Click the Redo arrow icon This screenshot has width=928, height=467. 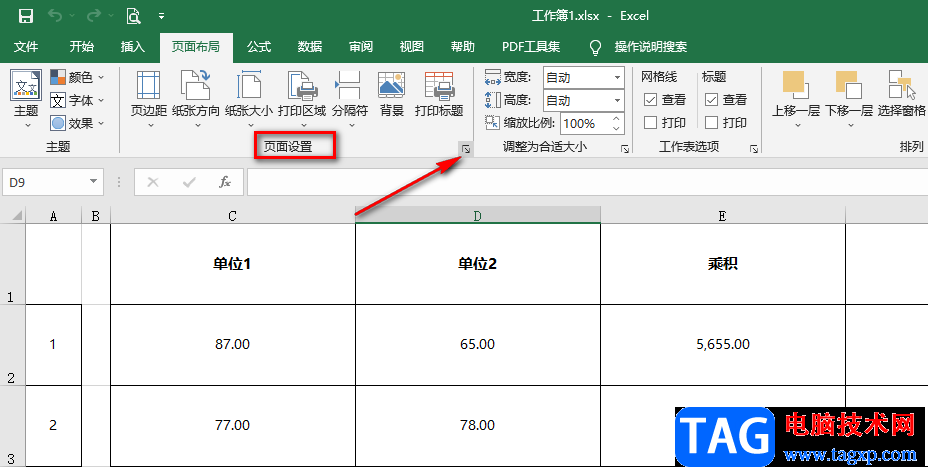94,16
